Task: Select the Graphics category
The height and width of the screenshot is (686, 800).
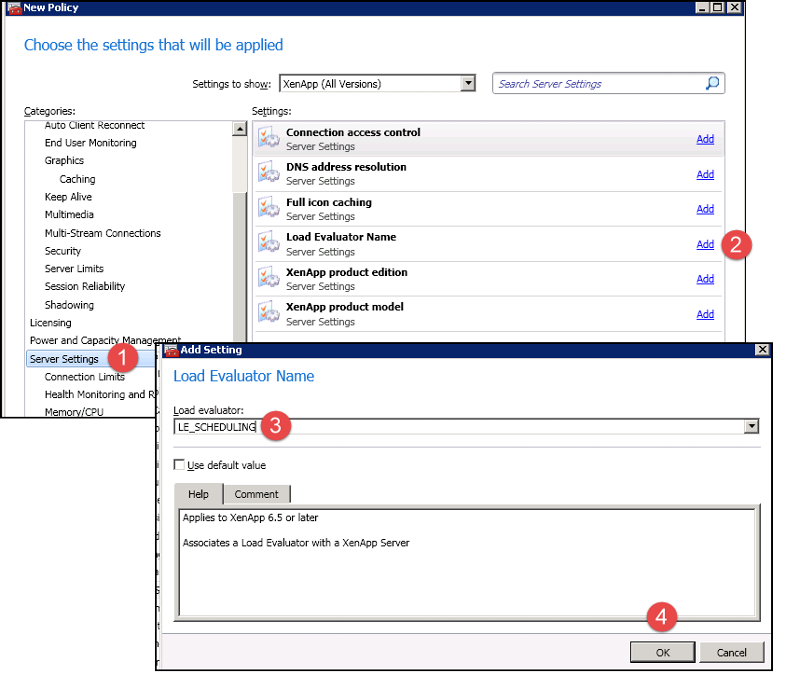Action: coord(64,161)
